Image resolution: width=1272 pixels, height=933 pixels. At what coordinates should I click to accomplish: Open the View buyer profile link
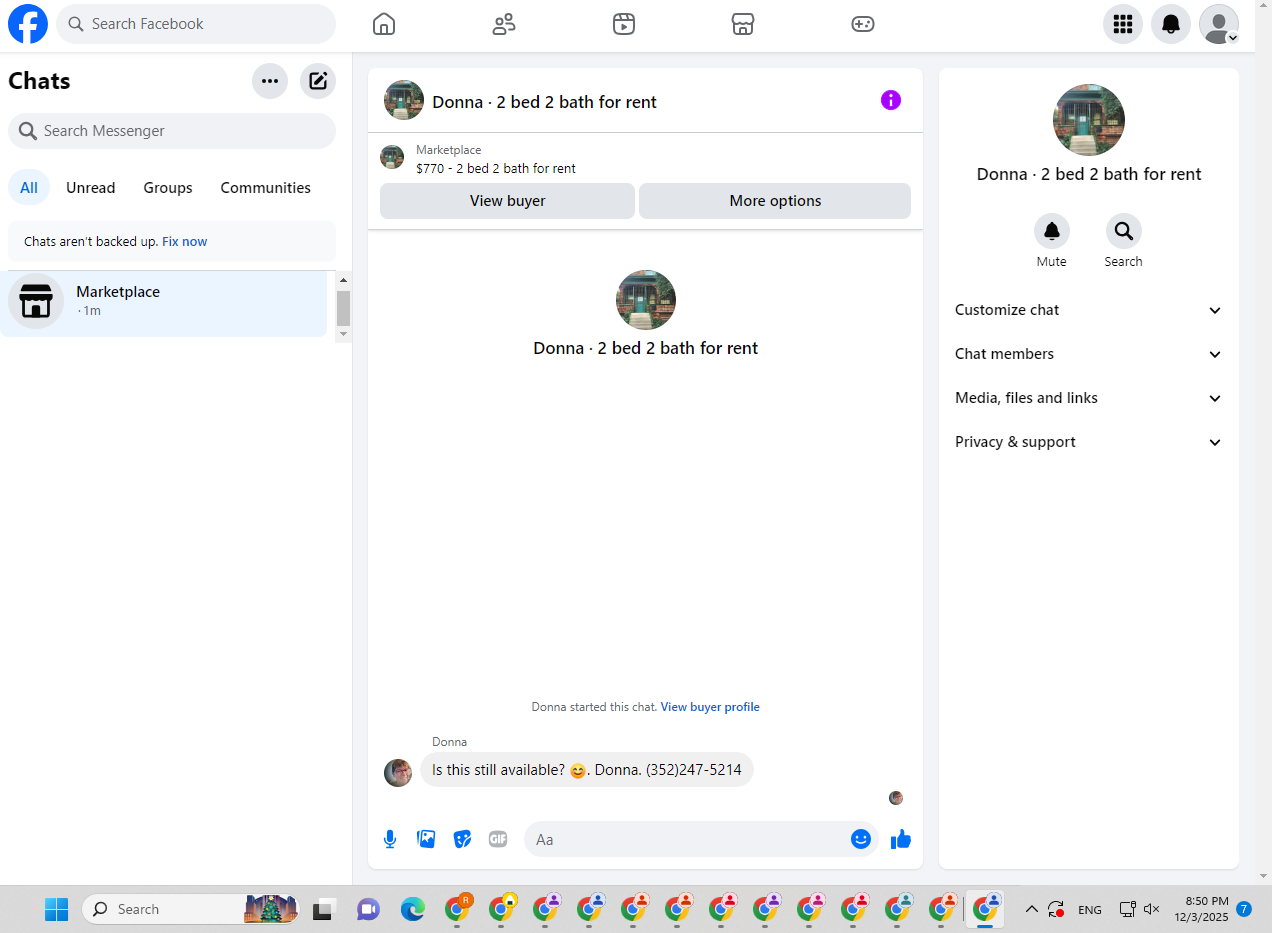pyautogui.click(x=710, y=707)
